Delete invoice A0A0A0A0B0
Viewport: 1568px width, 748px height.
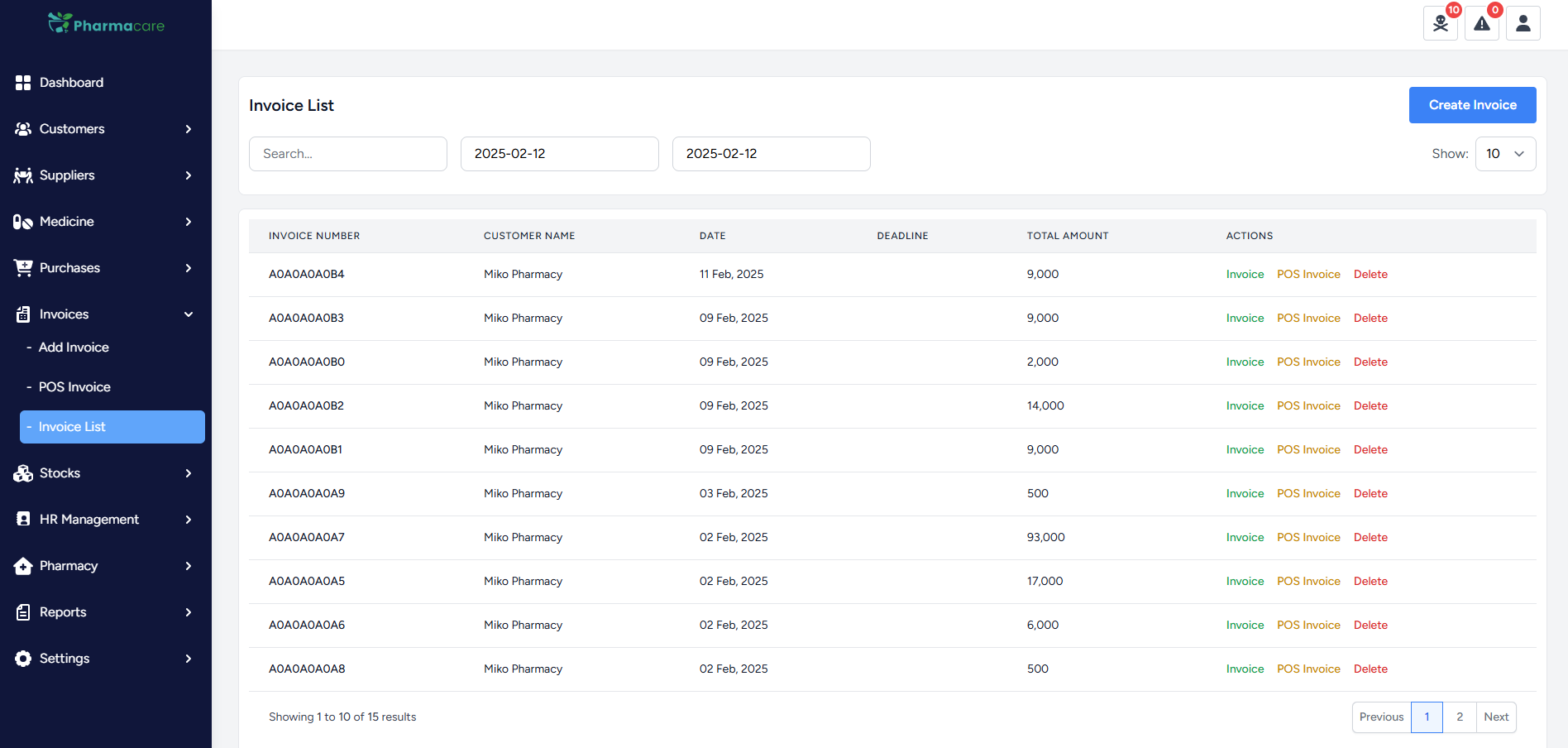tap(1370, 362)
